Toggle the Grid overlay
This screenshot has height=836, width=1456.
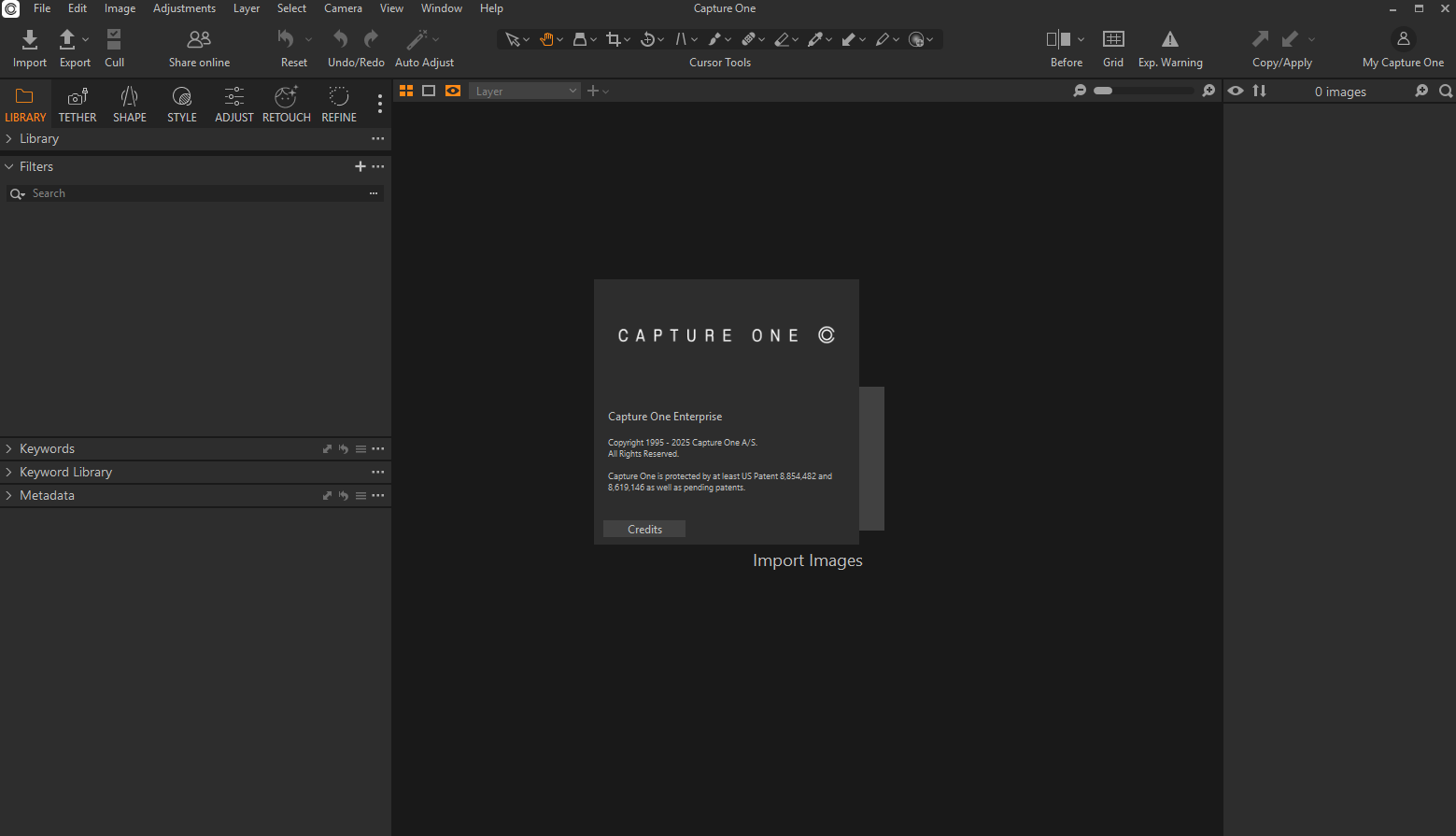coord(1113,38)
